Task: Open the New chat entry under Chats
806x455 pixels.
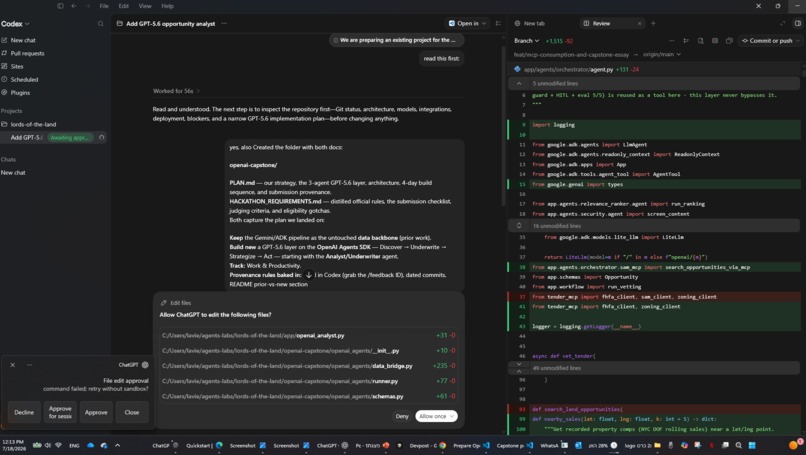Action: [x=13, y=173]
